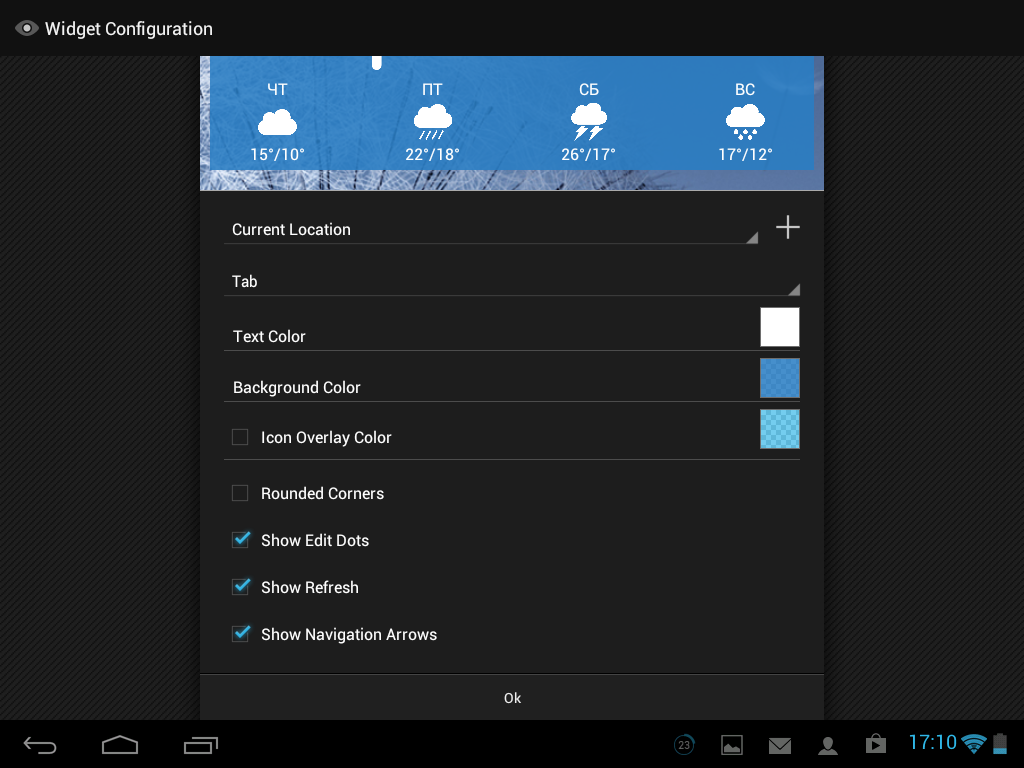This screenshot has width=1024, height=768.
Task: Open the Play Store bag notification
Action: (876, 744)
